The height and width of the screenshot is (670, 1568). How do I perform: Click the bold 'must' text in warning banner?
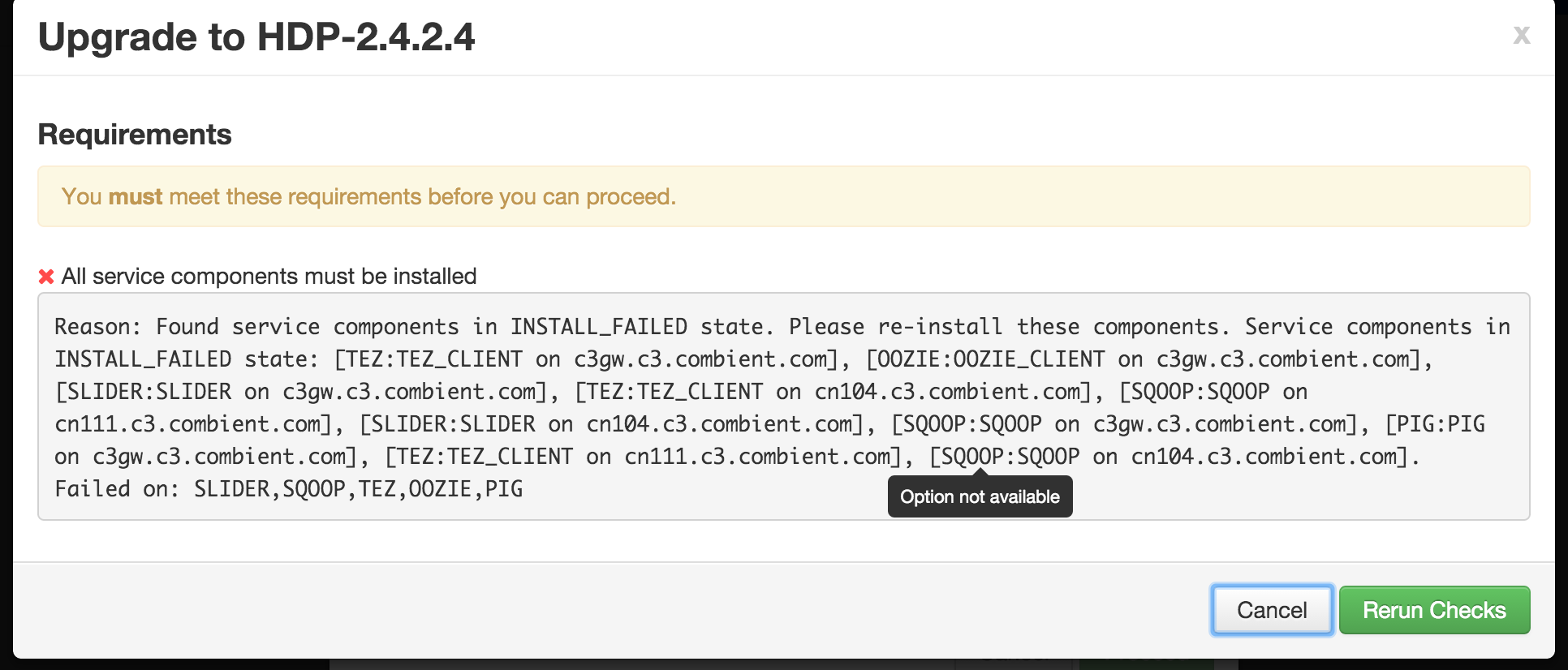pyautogui.click(x=135, y=196)
